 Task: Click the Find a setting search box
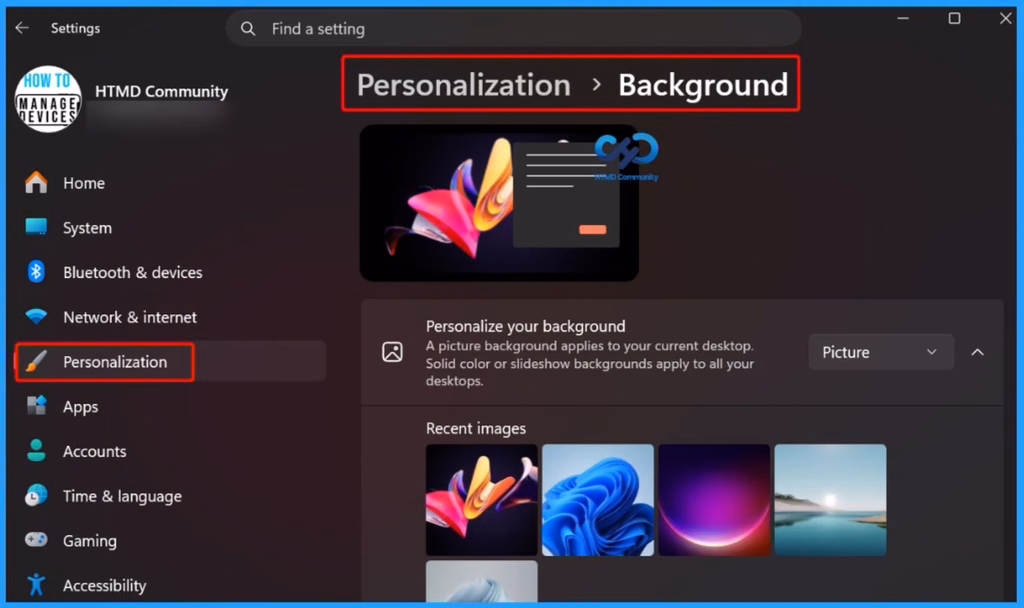[x=513, y=29]
